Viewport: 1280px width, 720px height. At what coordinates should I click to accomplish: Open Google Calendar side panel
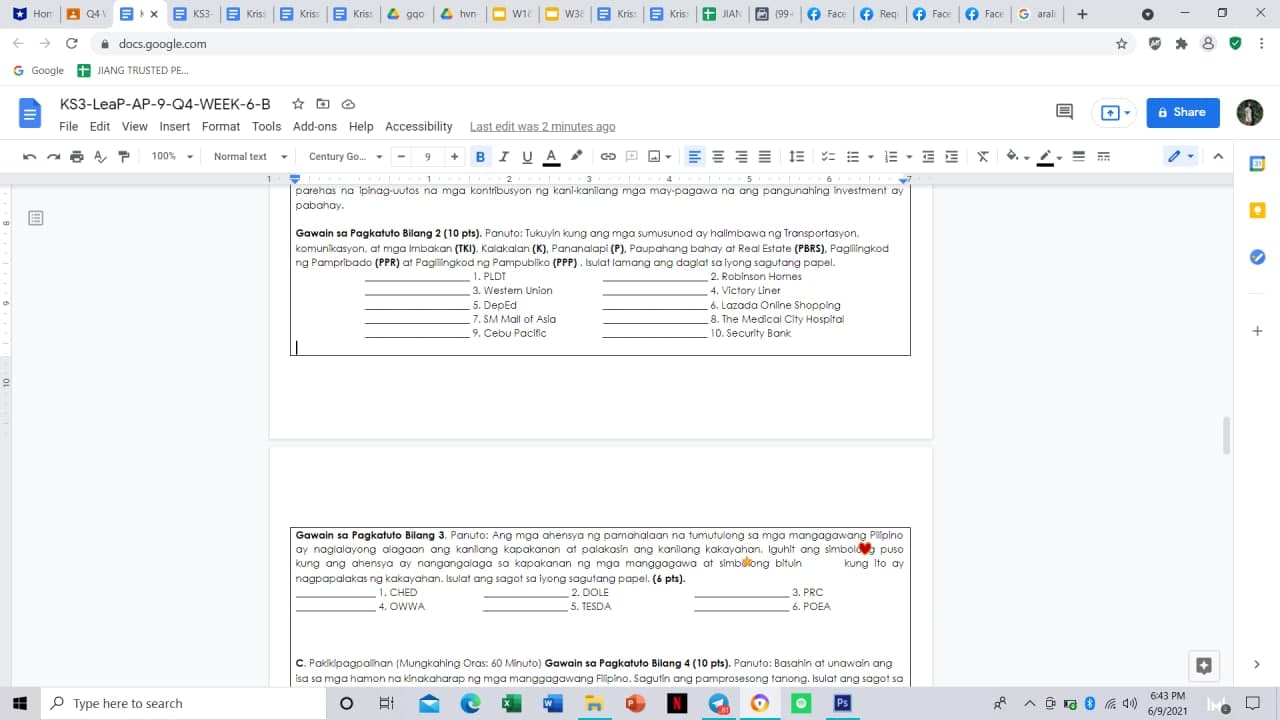1258,164
